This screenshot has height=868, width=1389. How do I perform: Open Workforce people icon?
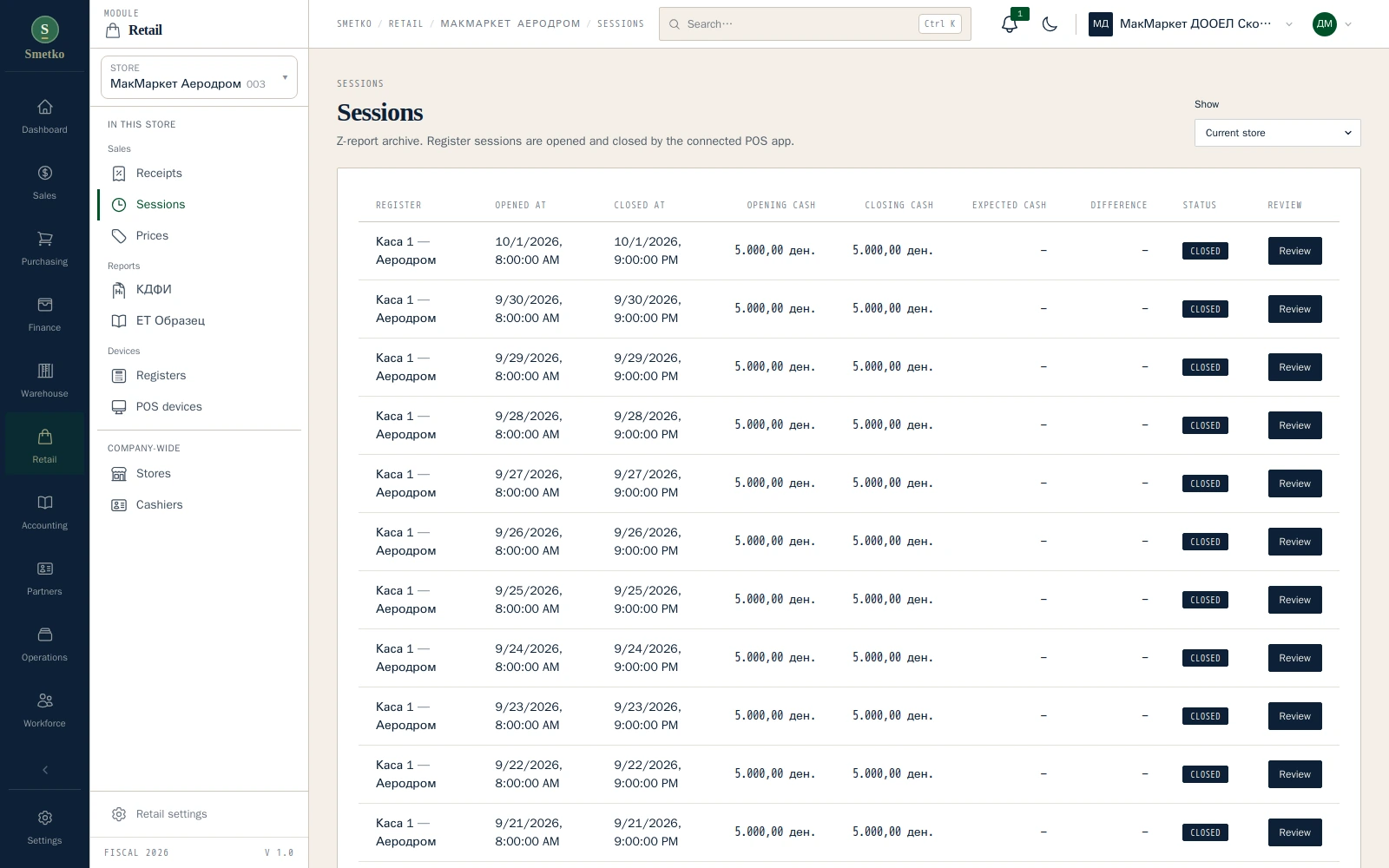pyautogui.click(x=44, y=700)
